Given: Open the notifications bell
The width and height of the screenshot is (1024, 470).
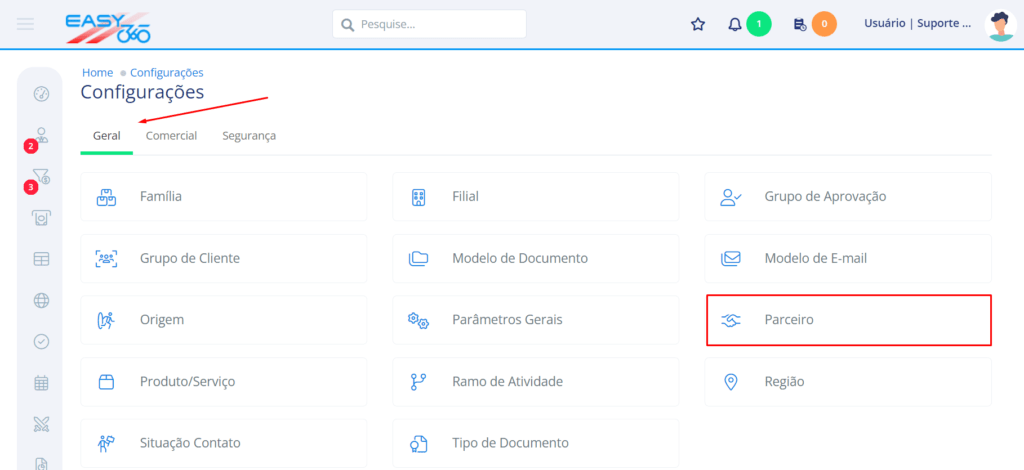Looking at the screenshot, I should coord(735,25).
